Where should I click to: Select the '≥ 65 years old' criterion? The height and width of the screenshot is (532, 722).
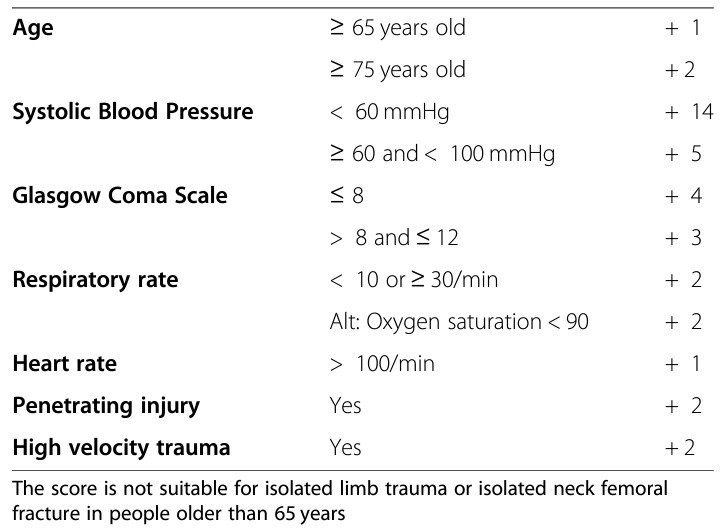(x=398, y=28)
